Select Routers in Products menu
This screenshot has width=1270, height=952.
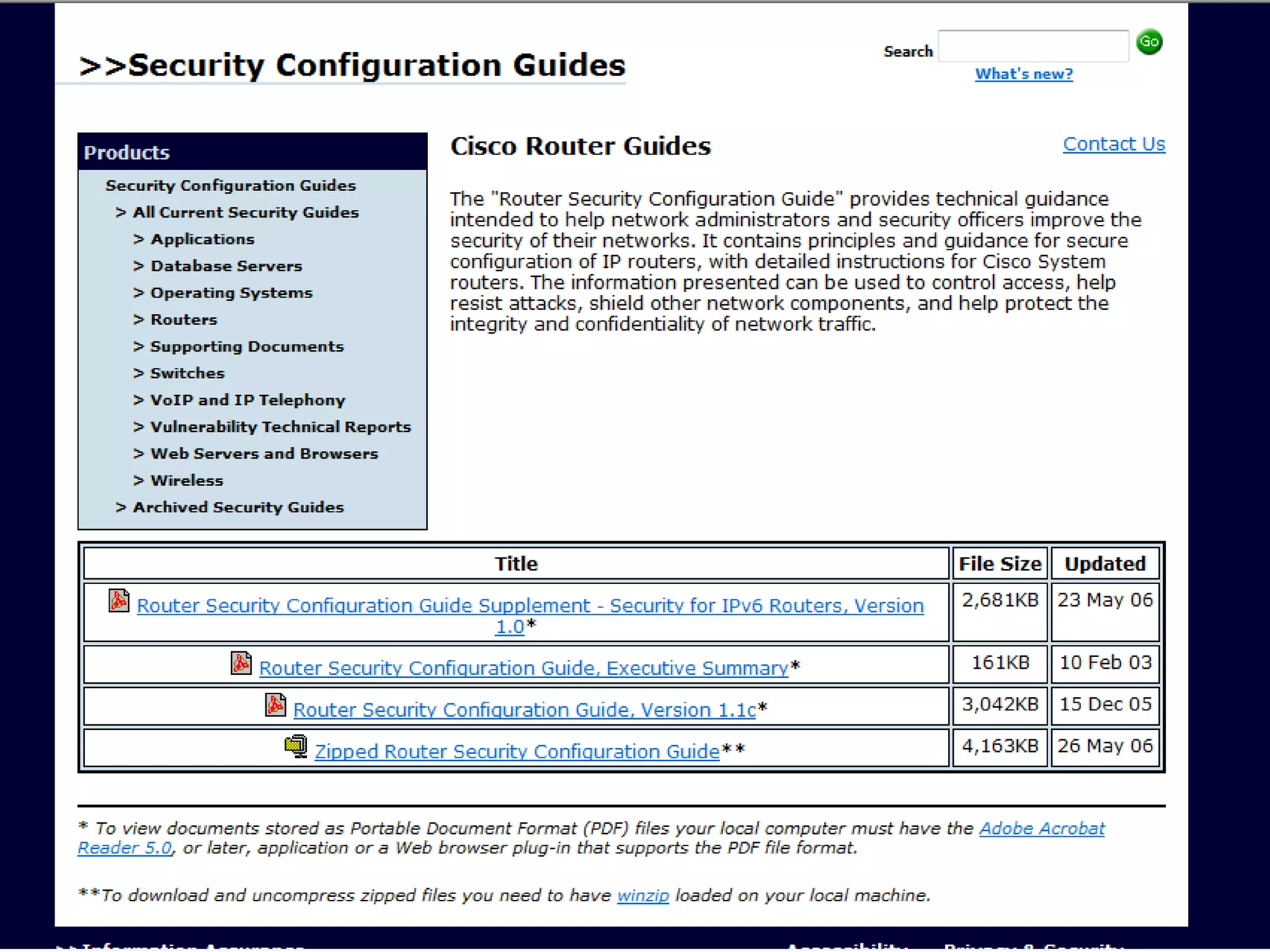click(x=184, y=320)
